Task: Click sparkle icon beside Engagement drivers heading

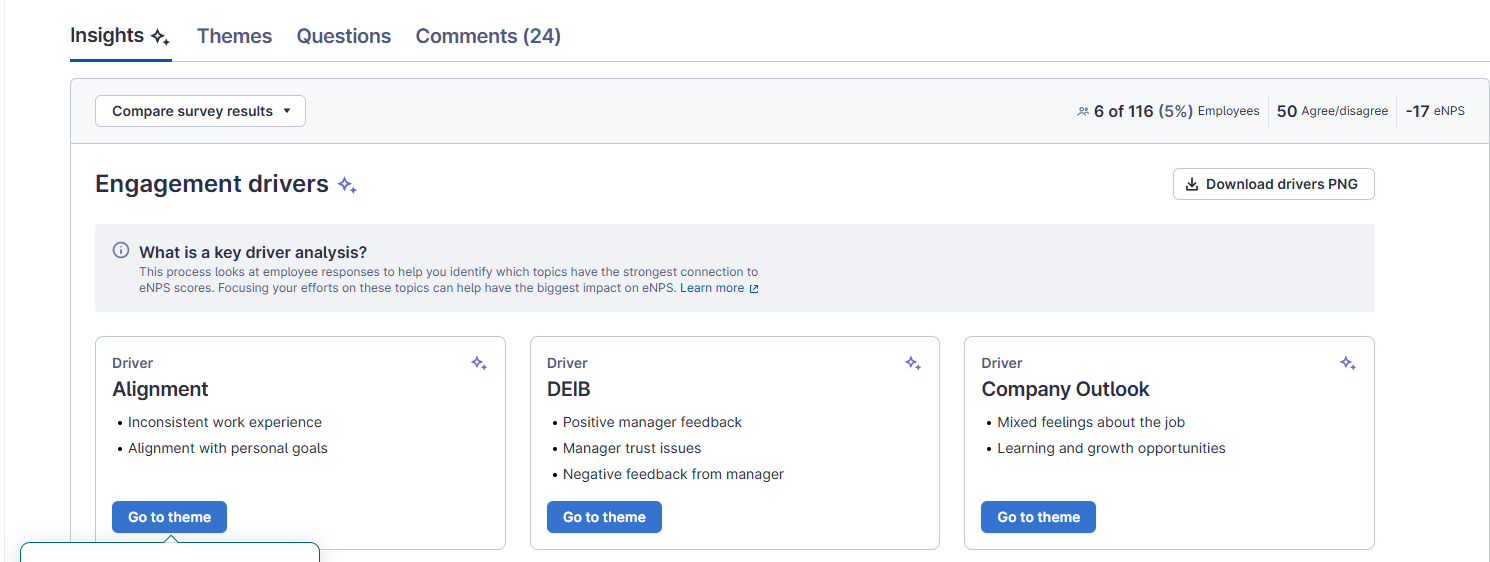Action: 347,185
